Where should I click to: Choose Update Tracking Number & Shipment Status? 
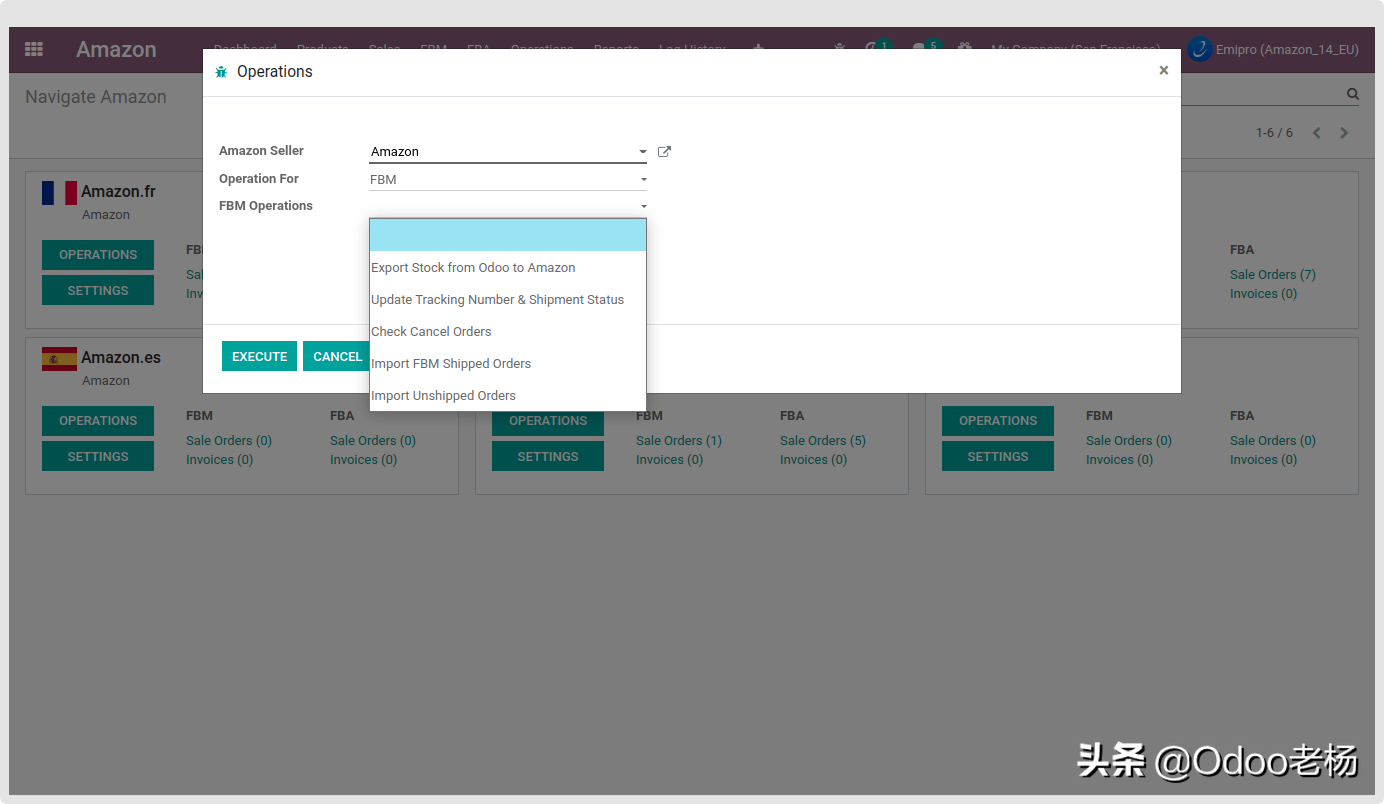(x=508, y=300)
